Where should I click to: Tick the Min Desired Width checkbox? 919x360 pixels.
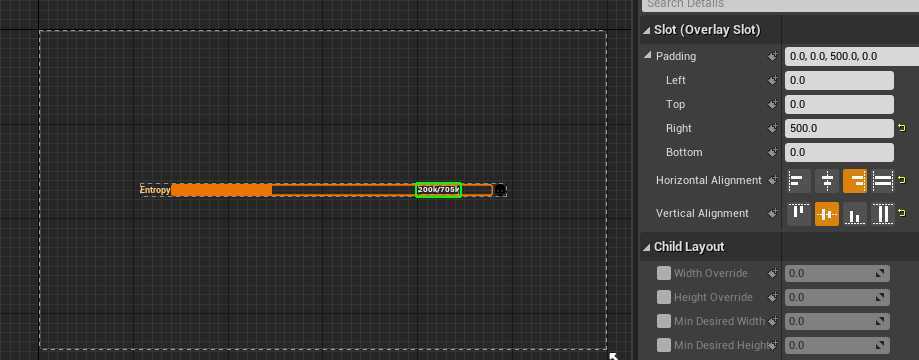pos(663,321)
